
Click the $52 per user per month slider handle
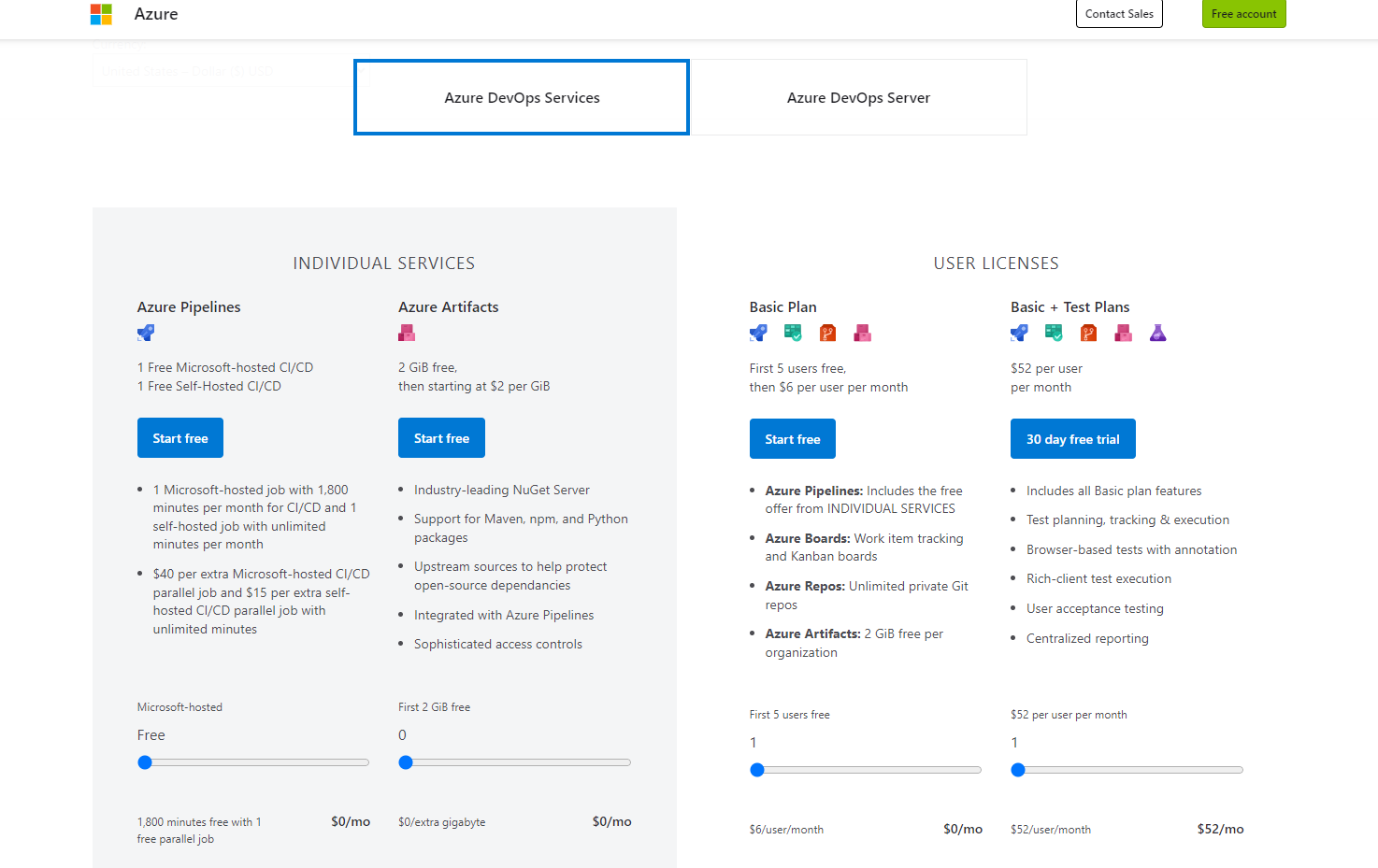(x=1018, y=770)
